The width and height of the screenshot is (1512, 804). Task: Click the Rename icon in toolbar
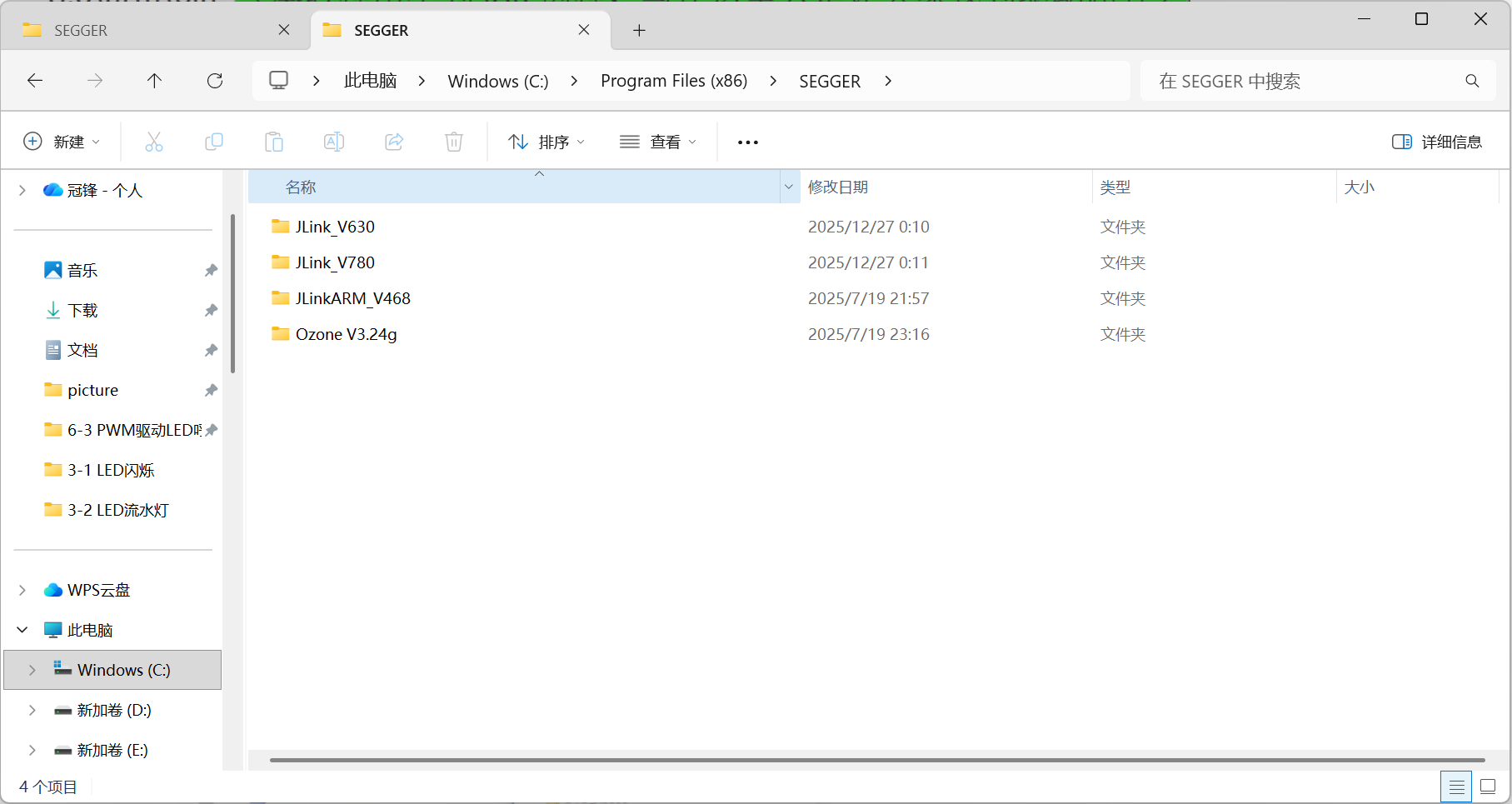click(x=334, y=142)
